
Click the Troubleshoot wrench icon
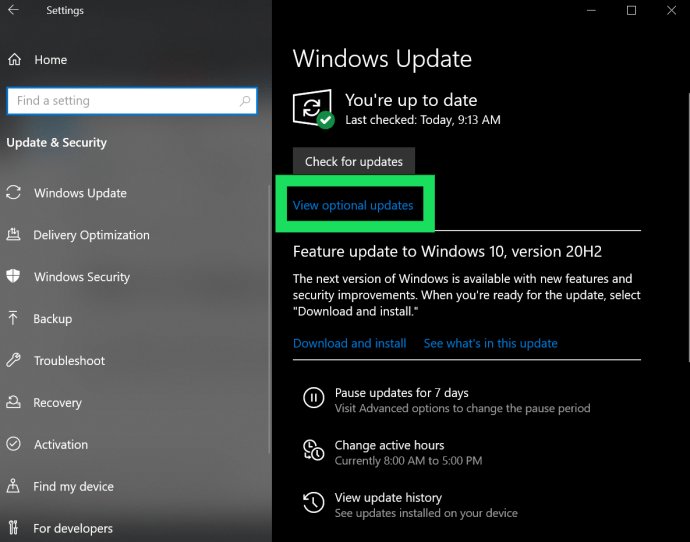pyautogui.click(x=13, y=360)
